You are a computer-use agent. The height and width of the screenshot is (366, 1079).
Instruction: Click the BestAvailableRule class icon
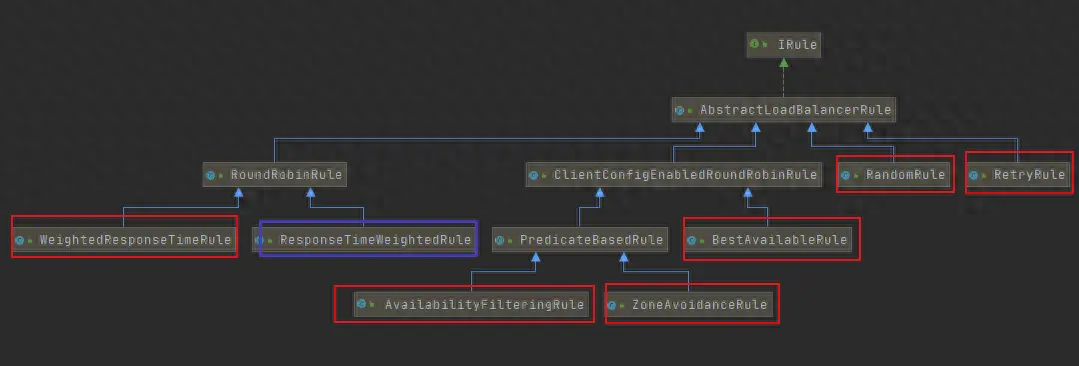[692, 241]
